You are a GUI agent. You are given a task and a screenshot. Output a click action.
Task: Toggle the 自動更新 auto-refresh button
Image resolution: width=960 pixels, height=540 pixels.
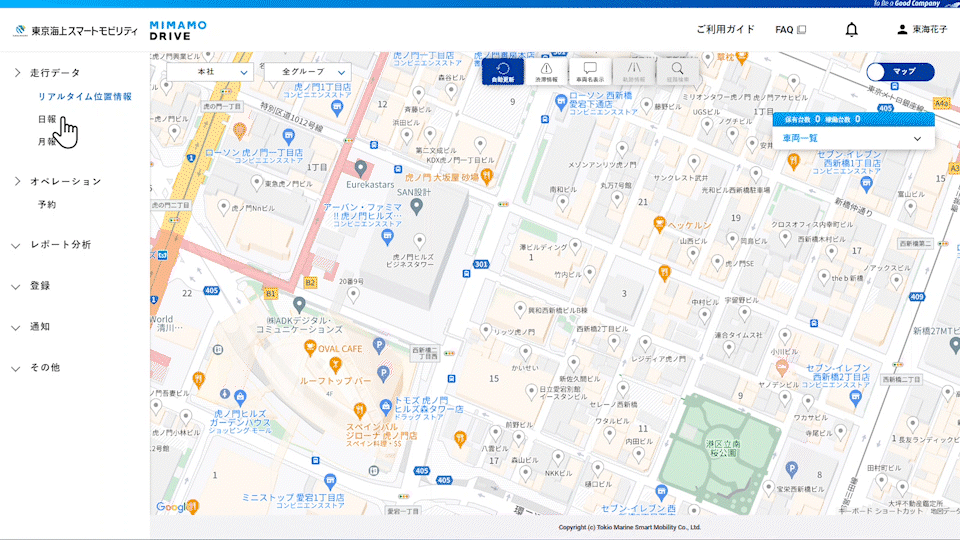click(503, 72)
